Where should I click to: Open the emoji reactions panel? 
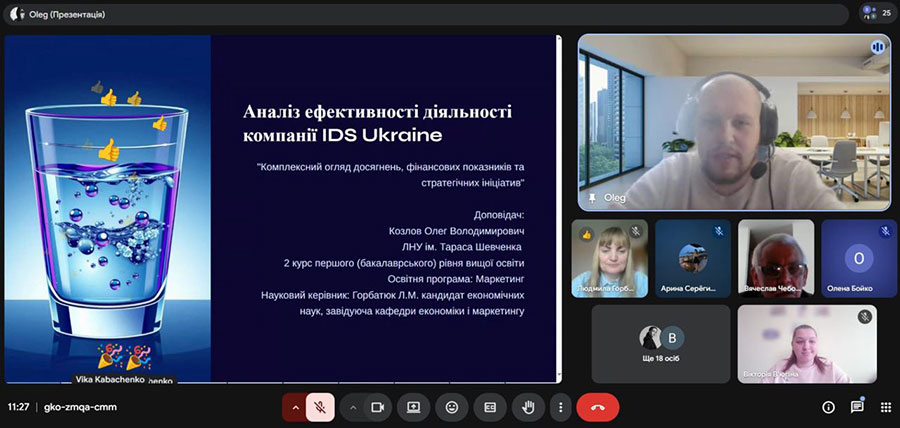[x=452, y=407]
